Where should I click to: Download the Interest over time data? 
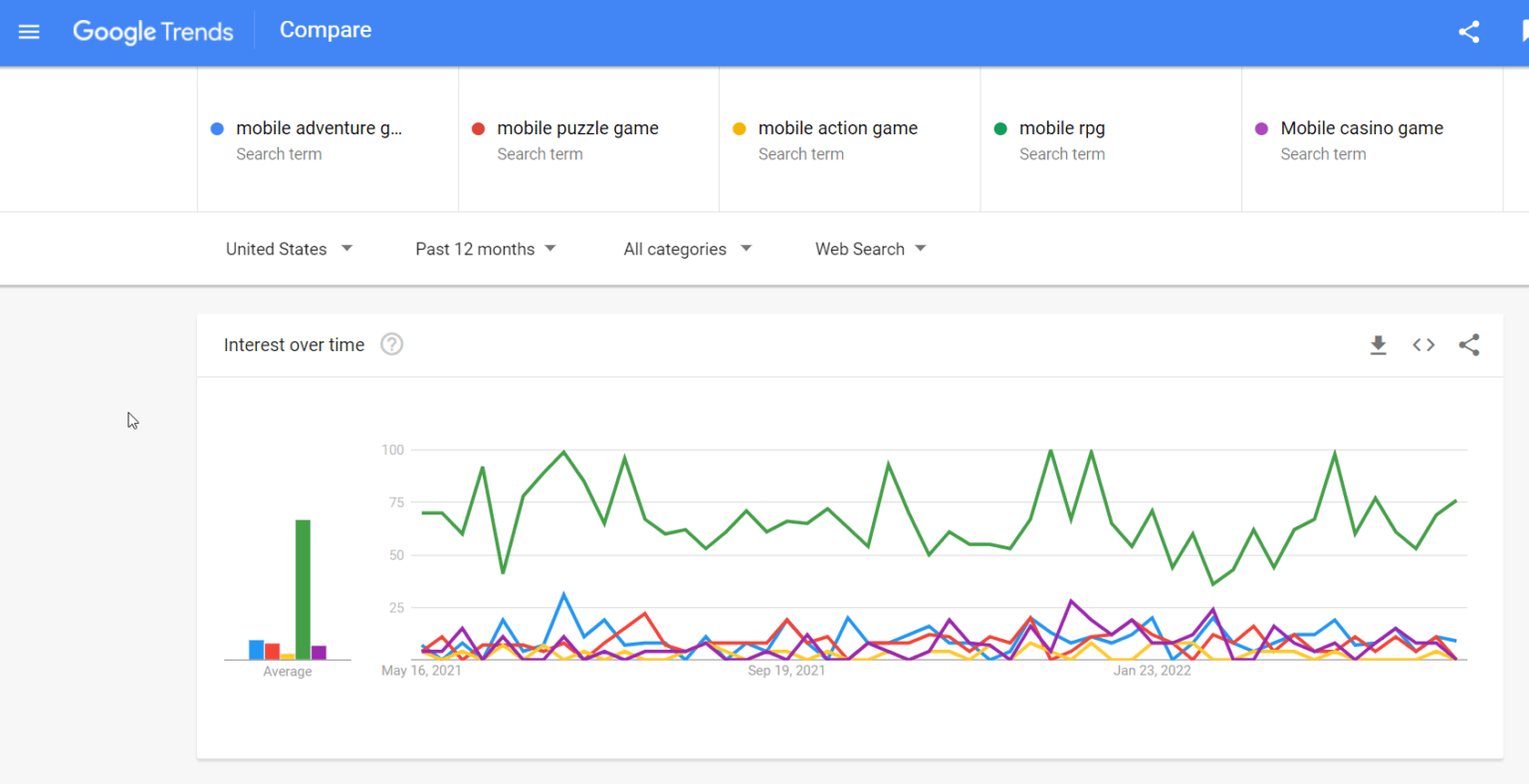click(x=1378, y=345)
